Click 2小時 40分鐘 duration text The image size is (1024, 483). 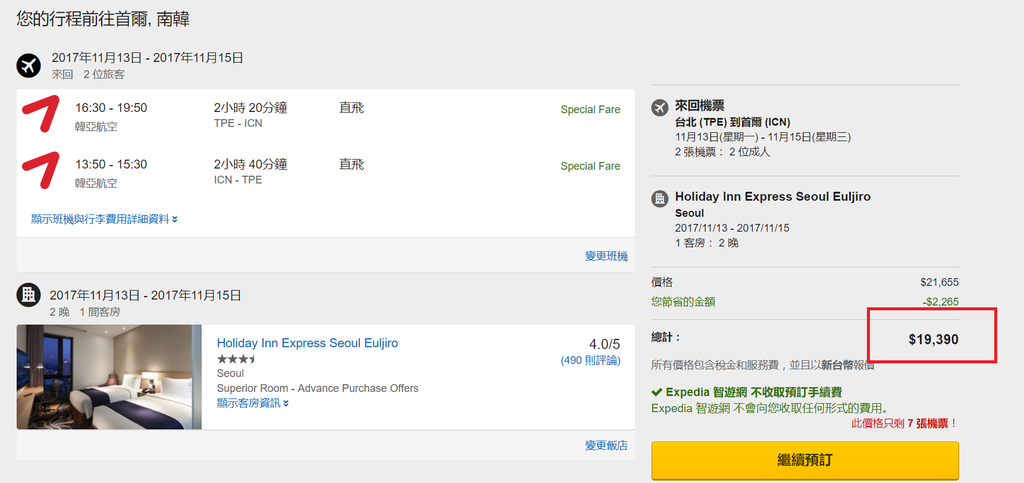tap(250, 164)
